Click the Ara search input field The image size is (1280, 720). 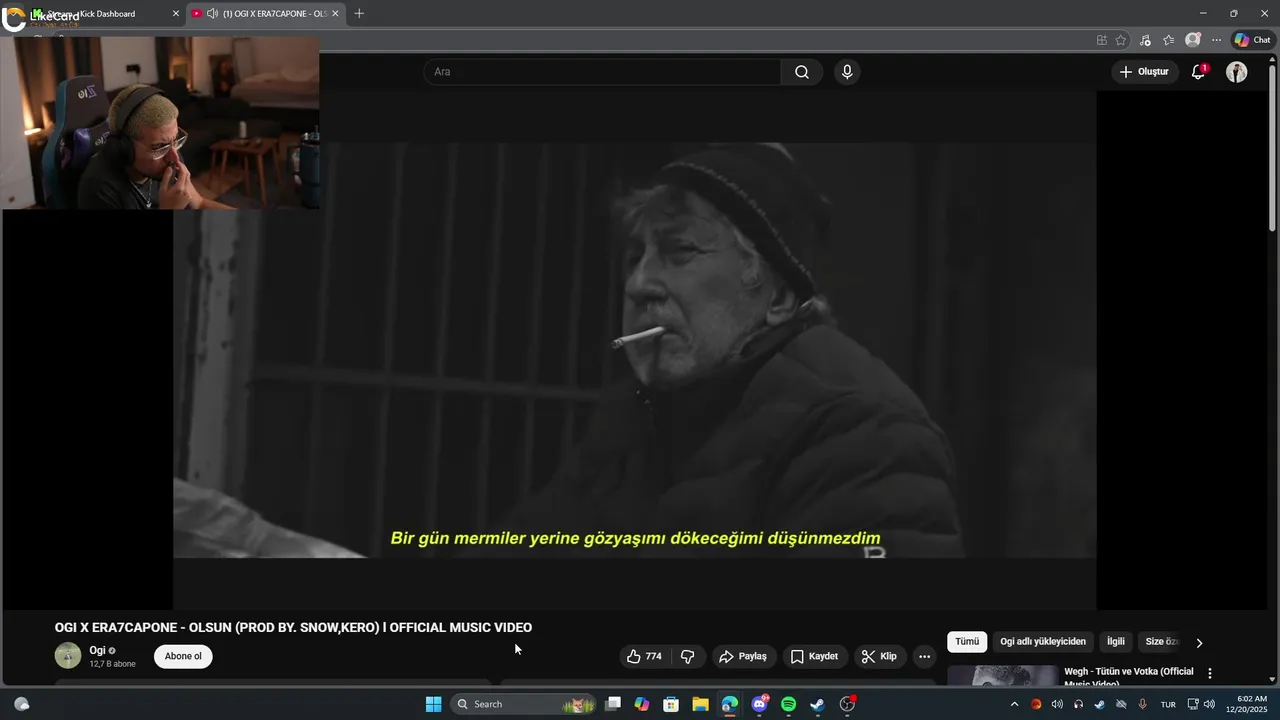(602, 72)
